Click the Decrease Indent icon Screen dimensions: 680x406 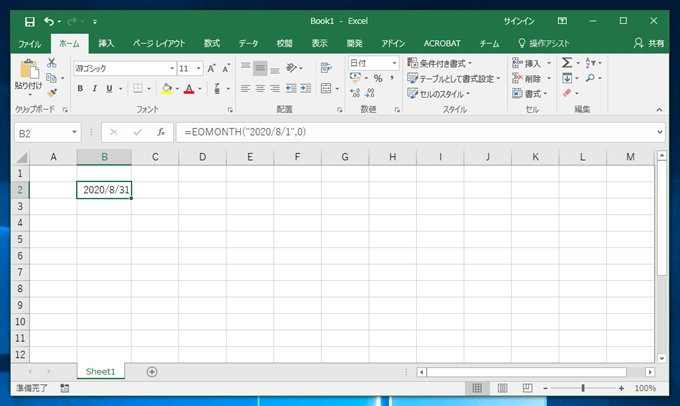pyautogui.click(x=291, y=88)
